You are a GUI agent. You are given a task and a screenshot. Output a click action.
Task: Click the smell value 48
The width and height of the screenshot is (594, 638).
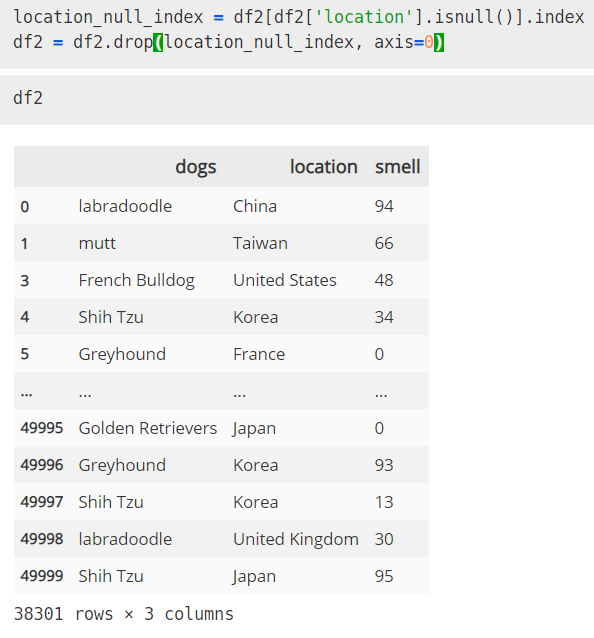(384, 280)
